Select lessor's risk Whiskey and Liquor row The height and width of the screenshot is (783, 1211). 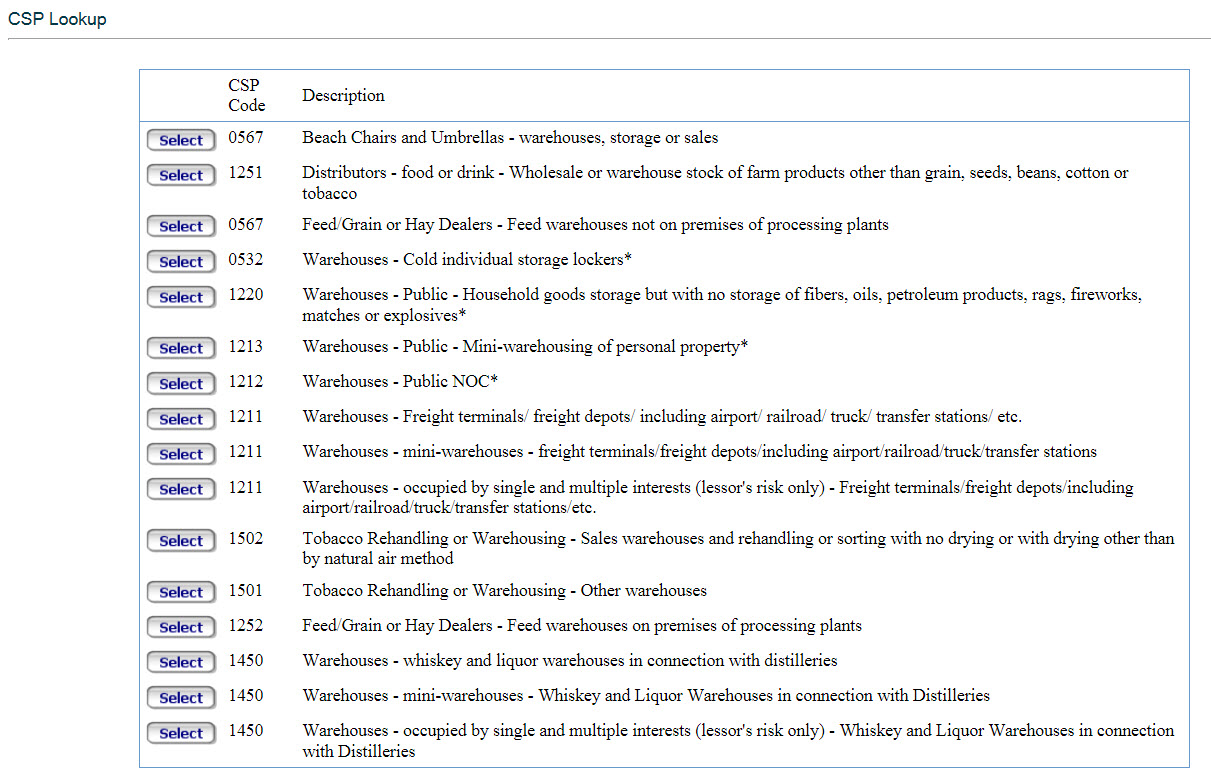click(x=181, y=734)
